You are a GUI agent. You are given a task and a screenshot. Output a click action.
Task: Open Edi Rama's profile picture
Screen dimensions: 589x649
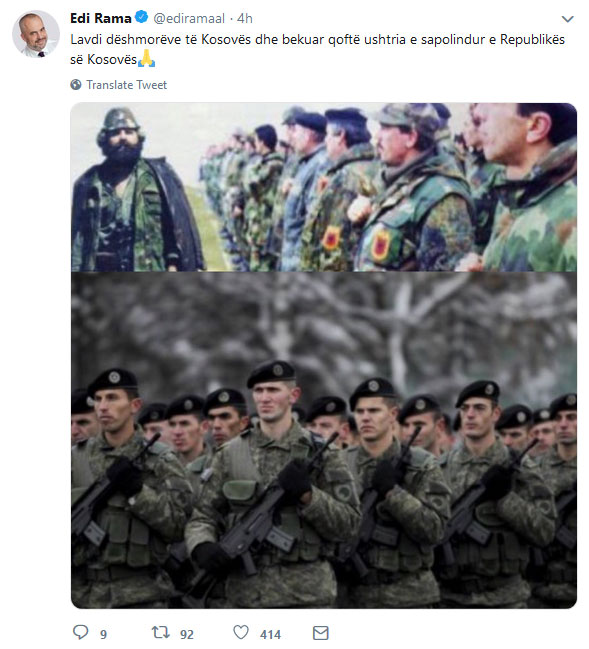pyautogui.click(x=36, y=34)
